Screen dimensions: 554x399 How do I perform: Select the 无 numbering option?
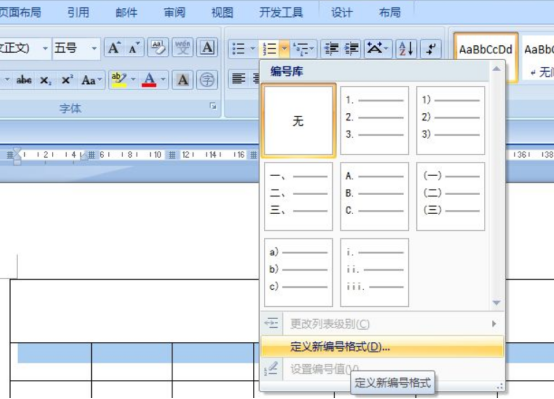point(299,121)
